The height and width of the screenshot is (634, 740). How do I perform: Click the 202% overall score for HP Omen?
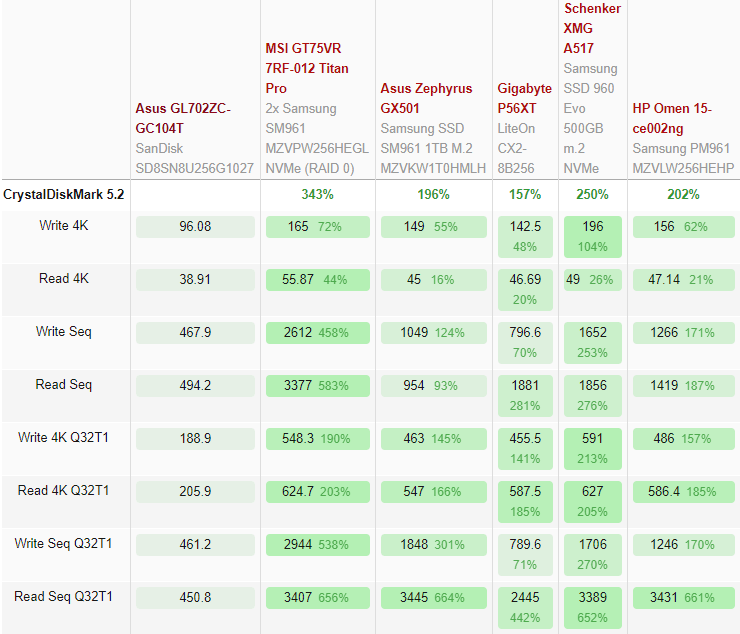tap(683, 194)
